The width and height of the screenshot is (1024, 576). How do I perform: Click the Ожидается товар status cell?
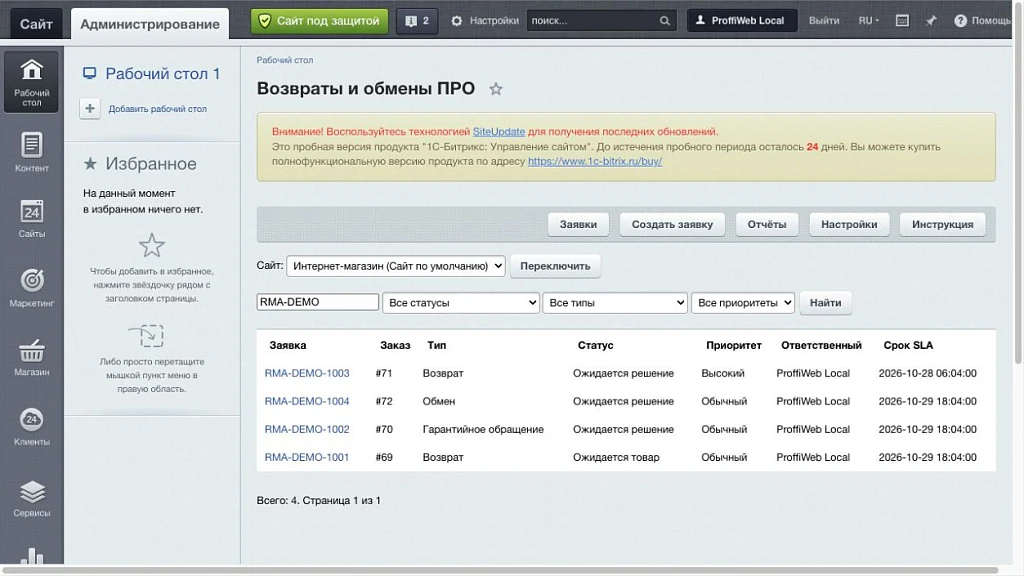[616, 457]
